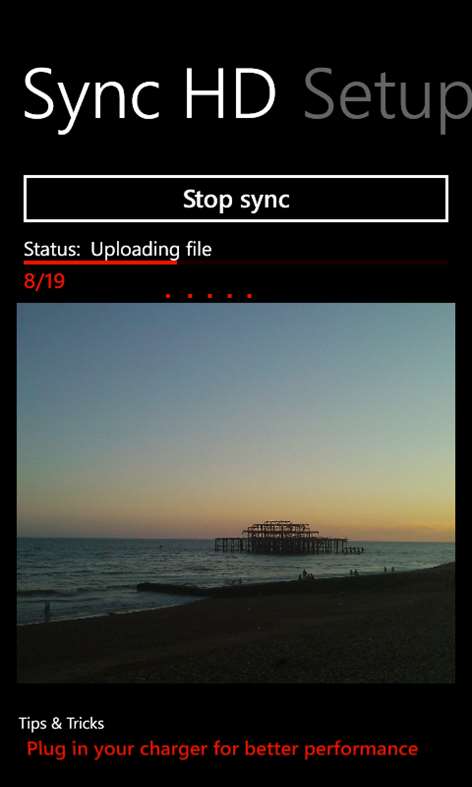The width and height of the screenshot is (472, 787).
Task: Click the red filled portion of progress bar
Action: click(x=100, y=261)
